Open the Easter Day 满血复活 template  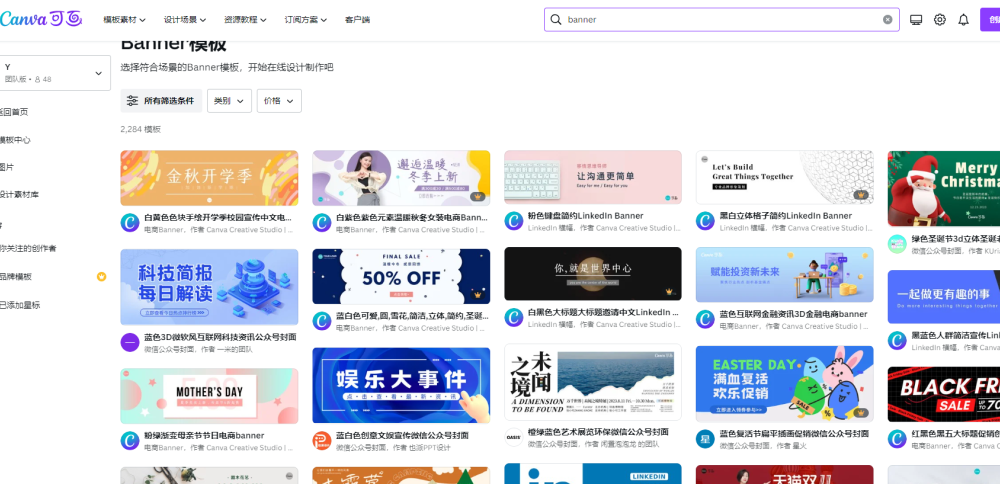coord(784,384)
